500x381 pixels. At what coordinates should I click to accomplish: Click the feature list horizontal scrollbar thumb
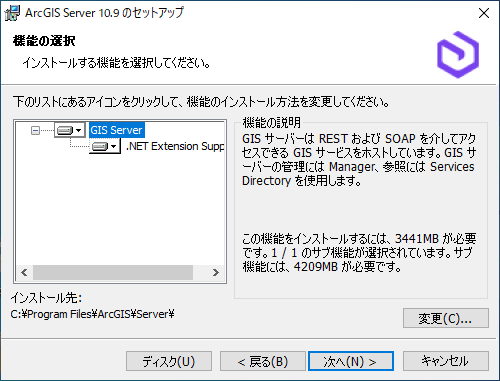(113, 273)
